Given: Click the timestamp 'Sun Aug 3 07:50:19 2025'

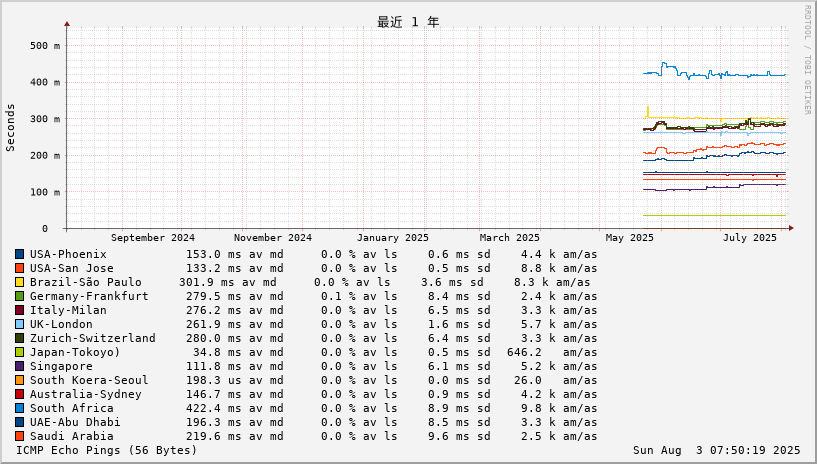Looking at the screenshot, I should coord(716,450).
